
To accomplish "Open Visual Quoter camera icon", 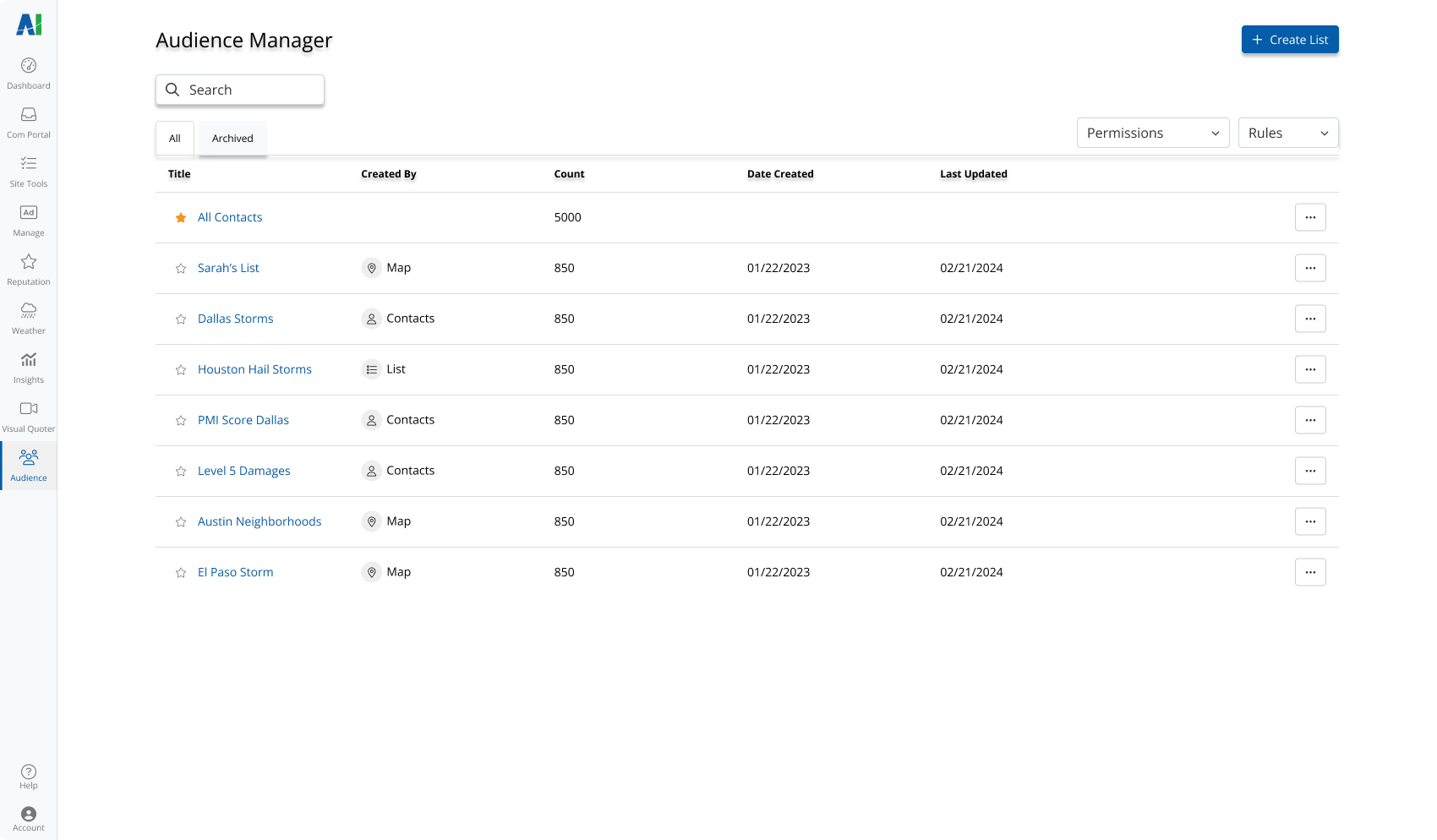I will (29, 409).
